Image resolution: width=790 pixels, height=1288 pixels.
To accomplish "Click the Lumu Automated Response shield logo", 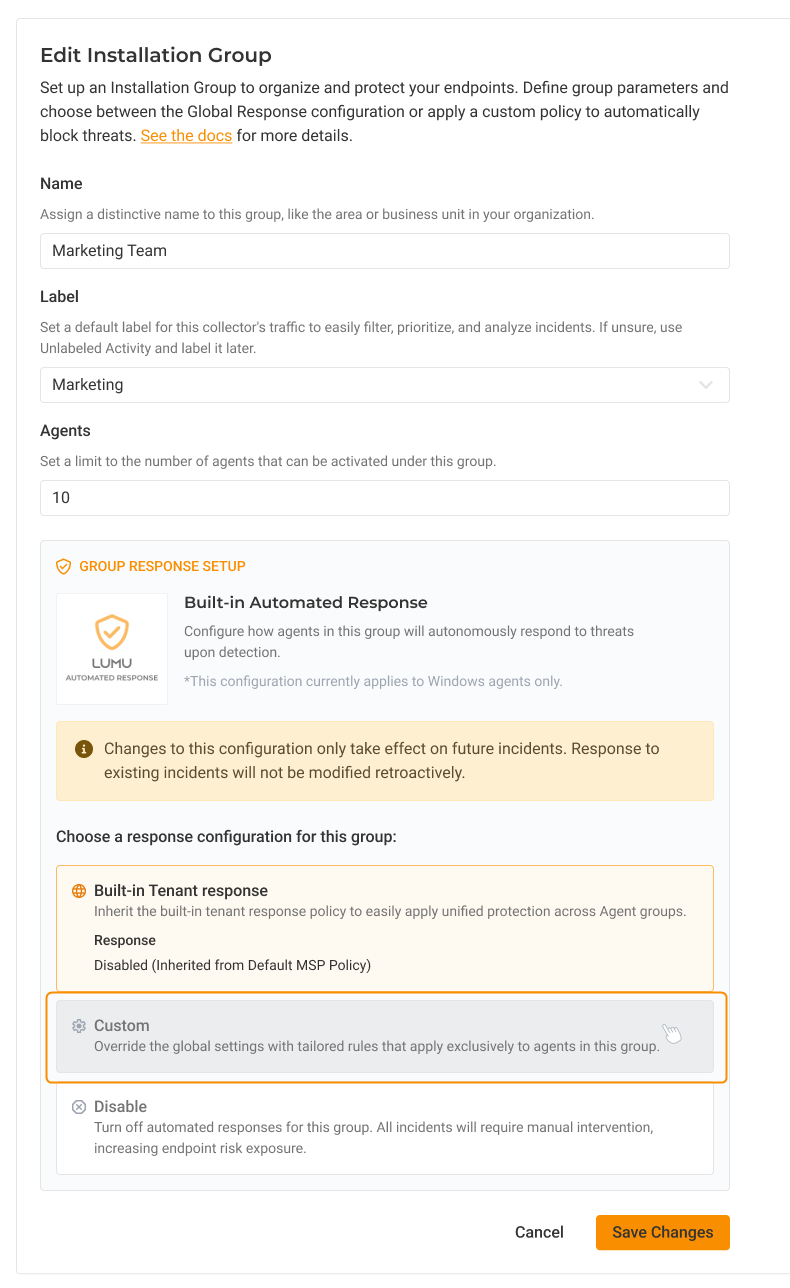I will pos(112,634).
